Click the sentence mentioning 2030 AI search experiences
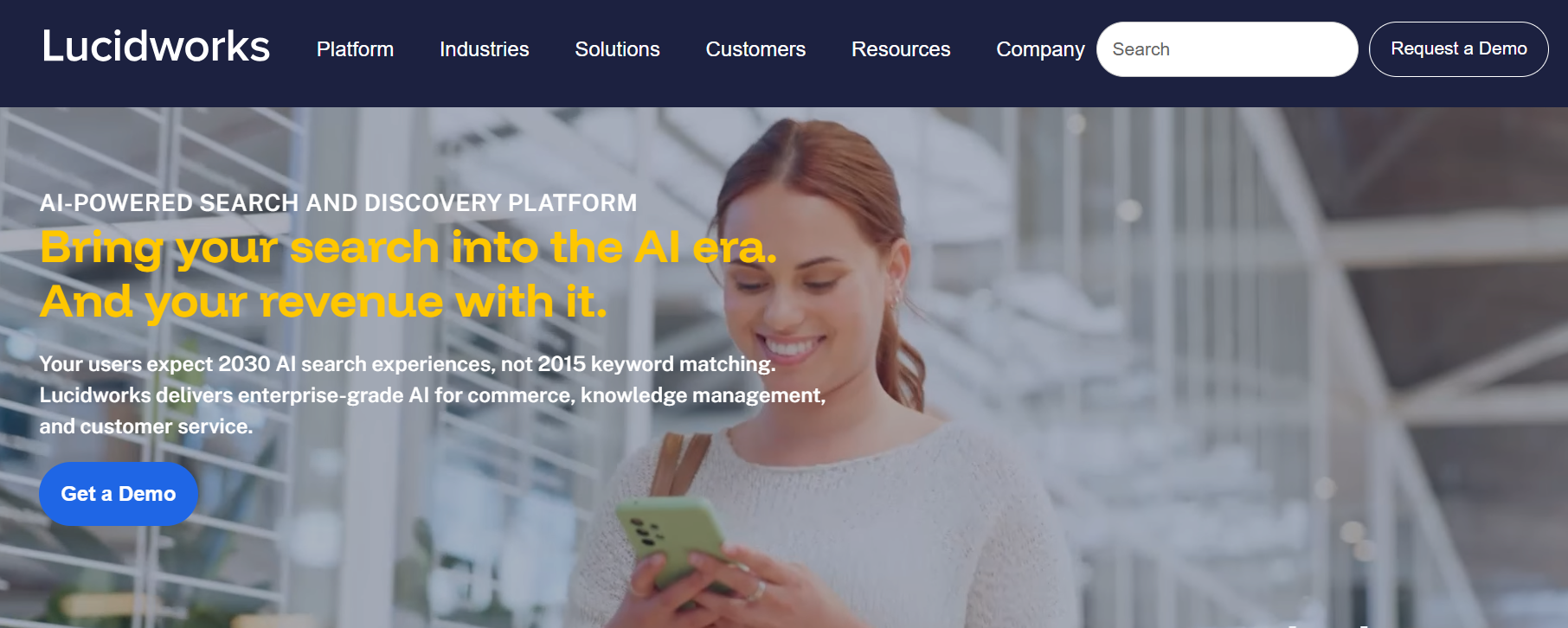This screenshot has height=628, width=1568. (x=408, y=364)
